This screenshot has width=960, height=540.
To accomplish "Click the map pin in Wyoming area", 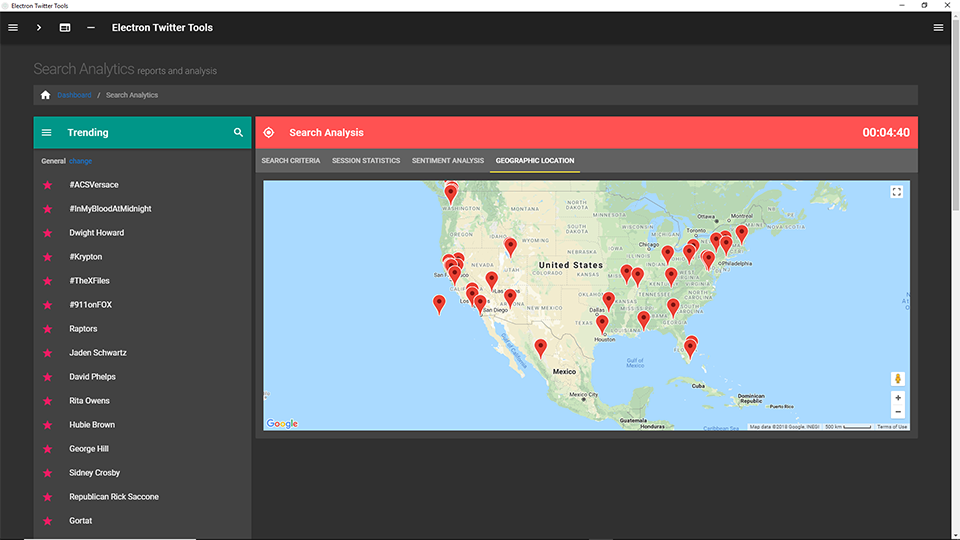I will click(510, 246).
